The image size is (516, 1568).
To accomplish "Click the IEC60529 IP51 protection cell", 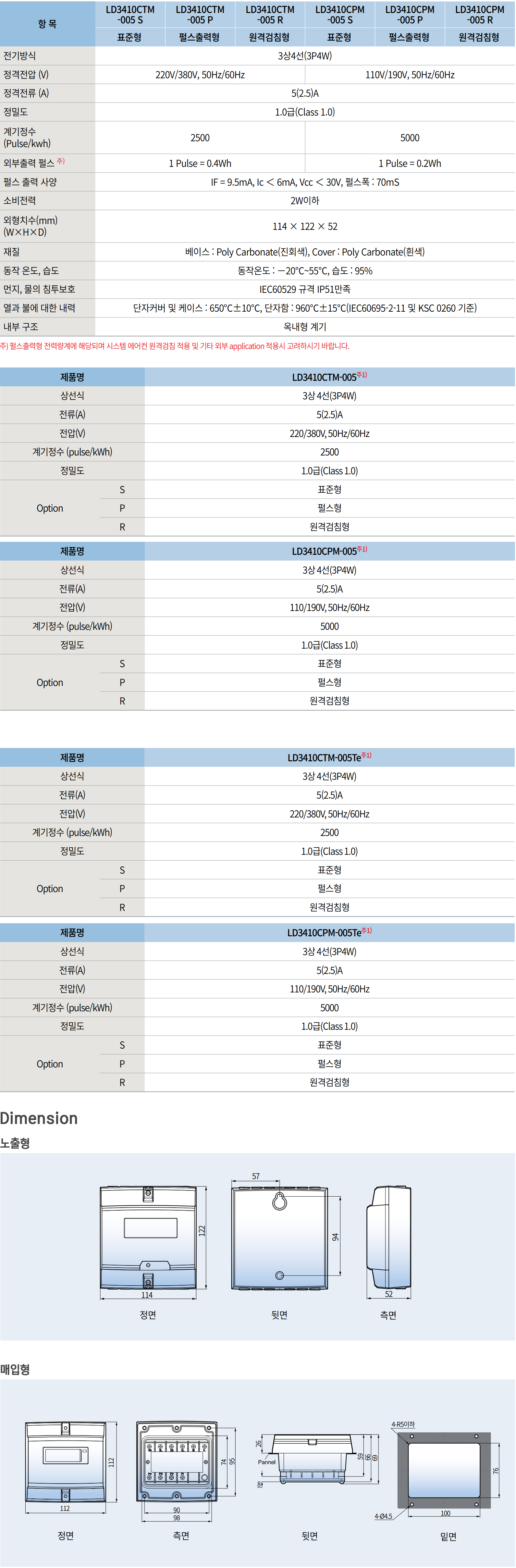I will tap(305, 289).
